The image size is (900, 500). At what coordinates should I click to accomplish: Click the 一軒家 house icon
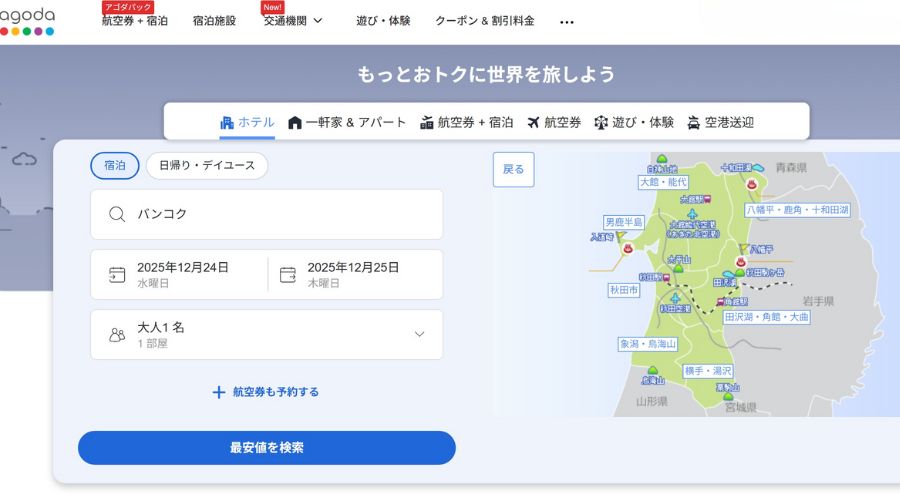[294, 122]
